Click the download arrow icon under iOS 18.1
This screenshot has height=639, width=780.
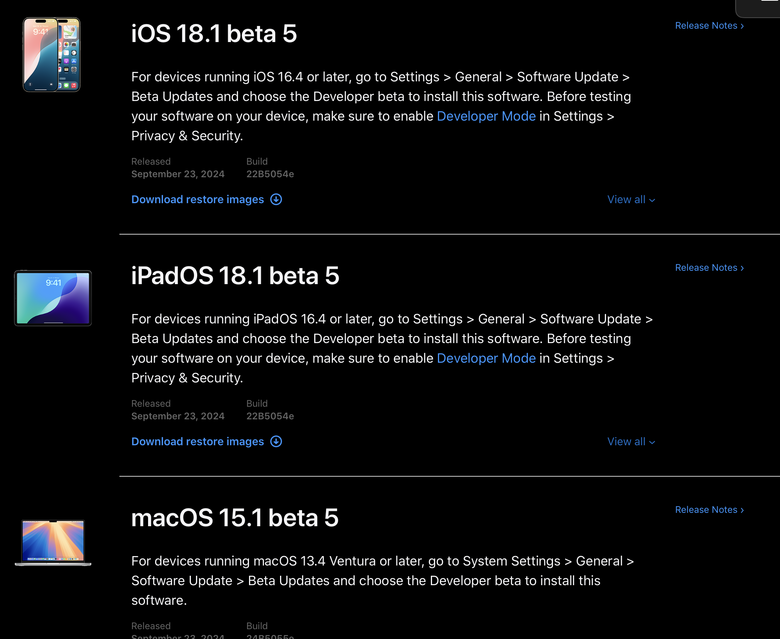[x=276, y=199]
